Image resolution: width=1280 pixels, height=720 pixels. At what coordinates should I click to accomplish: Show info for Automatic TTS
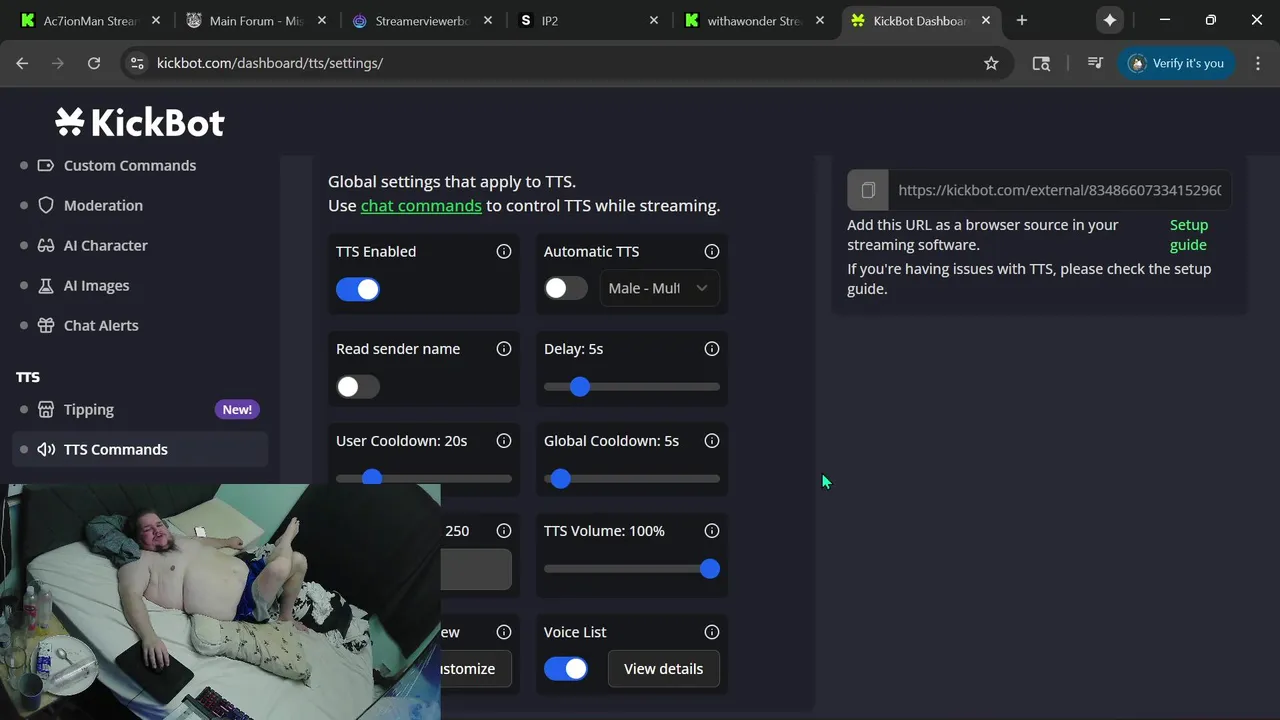(x=712, y=251)
